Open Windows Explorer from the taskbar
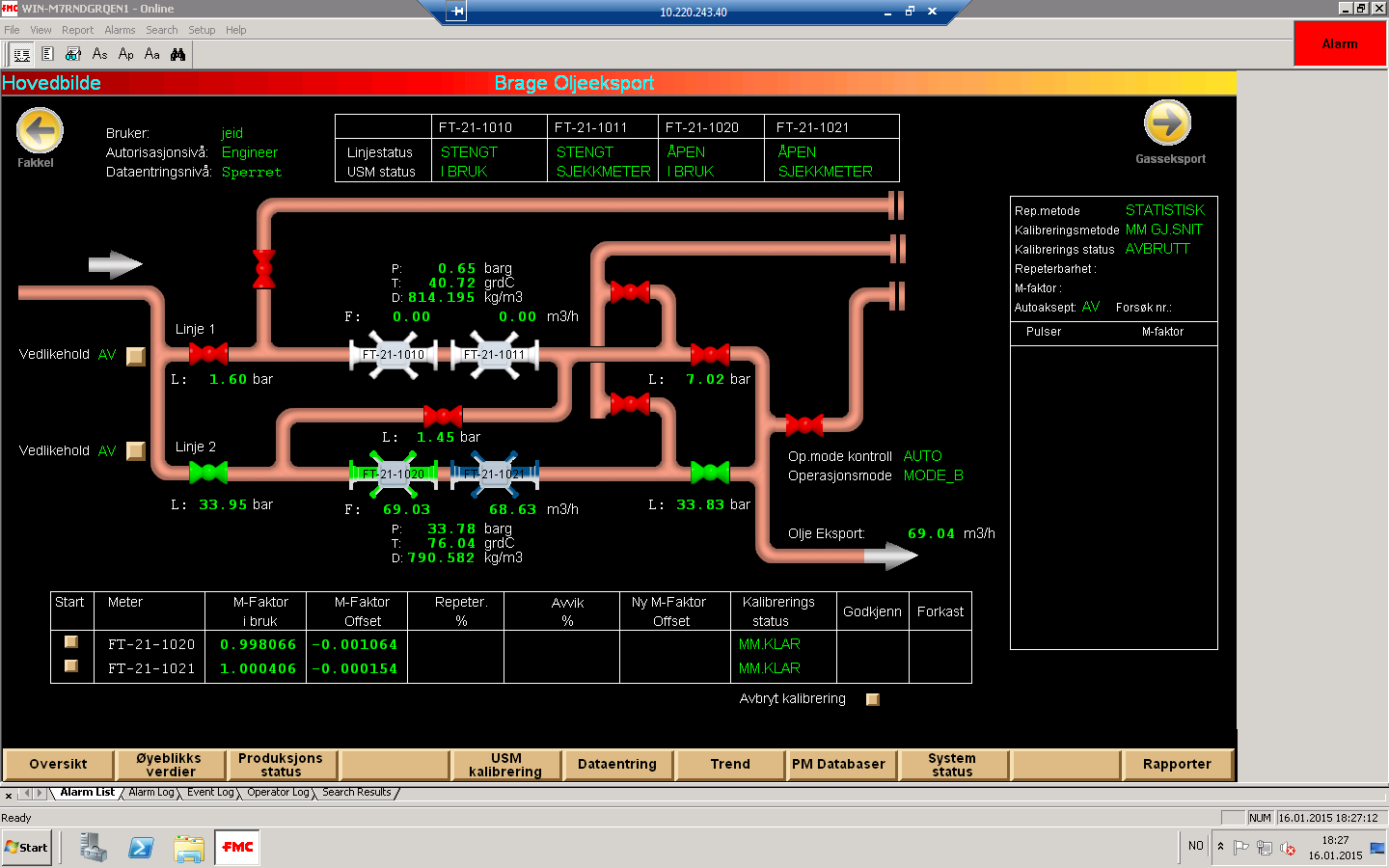Image resolution: width=1389 pixels, height=868 pixels. pos(189,848)
